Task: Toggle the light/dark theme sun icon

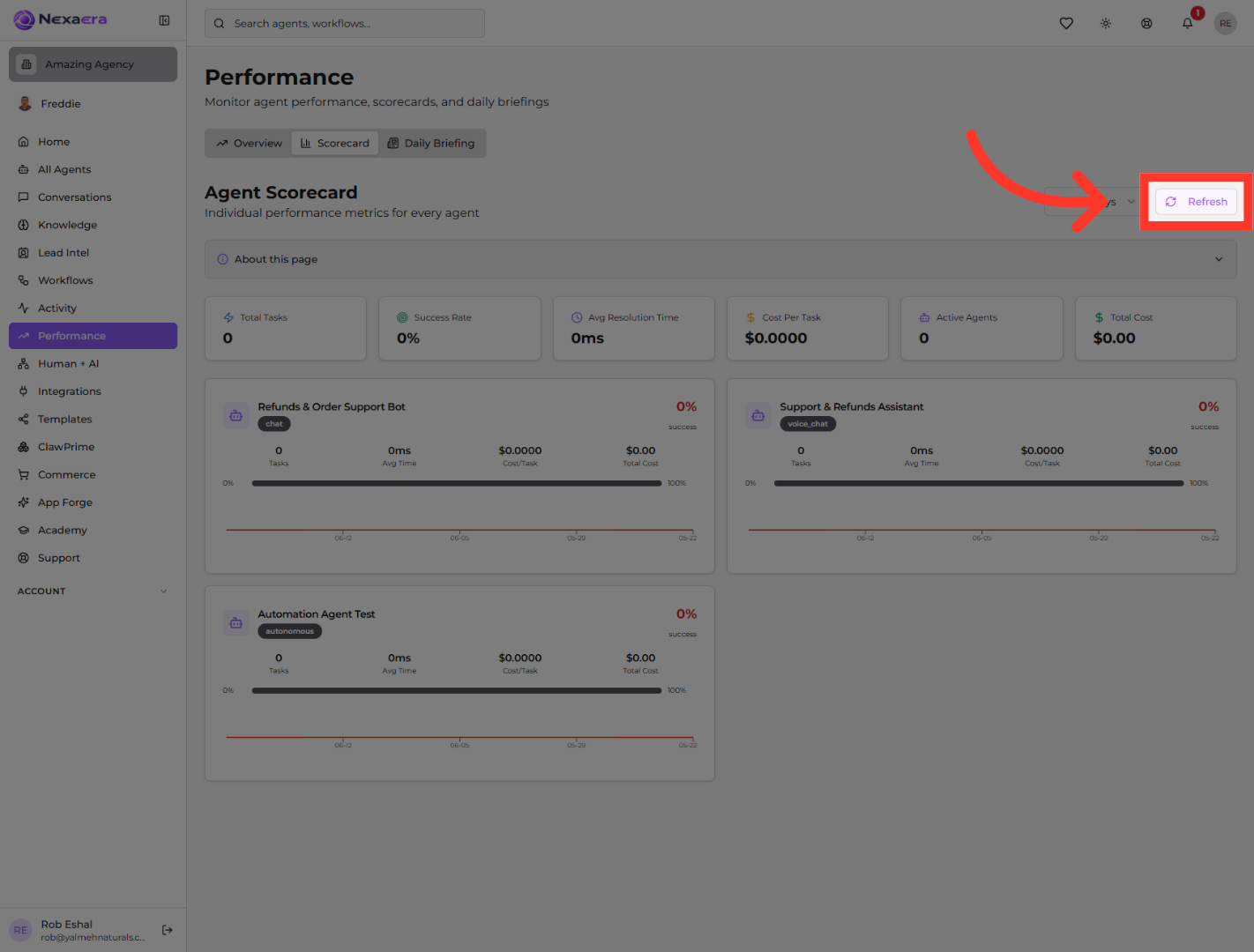Action: pyautogui.click(x=1106, y=24)
